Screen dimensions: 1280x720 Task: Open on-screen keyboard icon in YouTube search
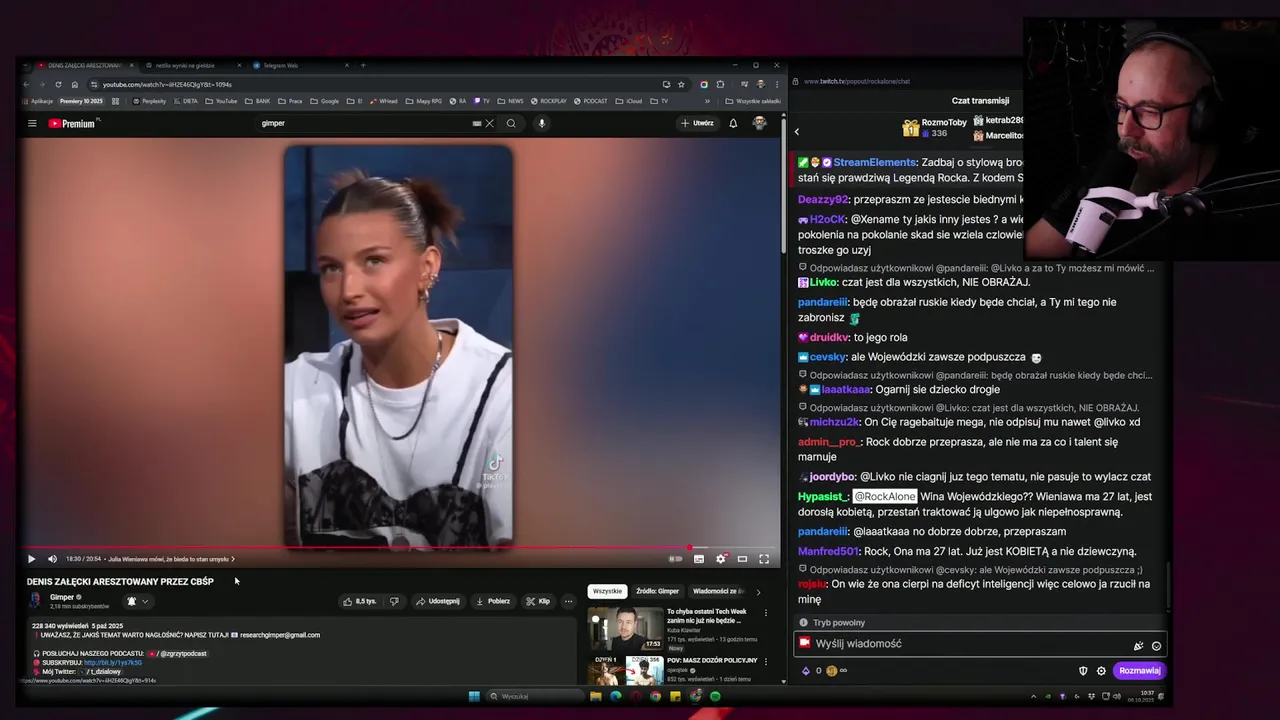click(x=477, y=124)
